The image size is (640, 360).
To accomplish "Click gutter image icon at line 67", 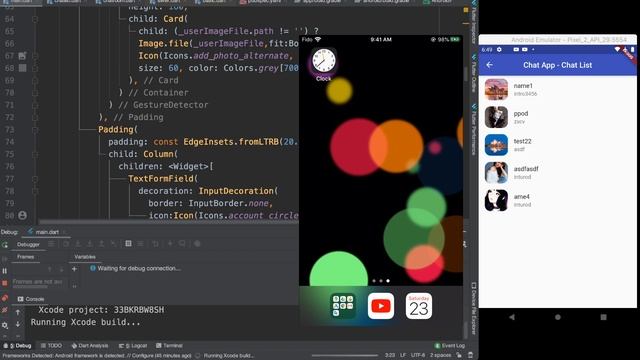I will tap(22, 56).
